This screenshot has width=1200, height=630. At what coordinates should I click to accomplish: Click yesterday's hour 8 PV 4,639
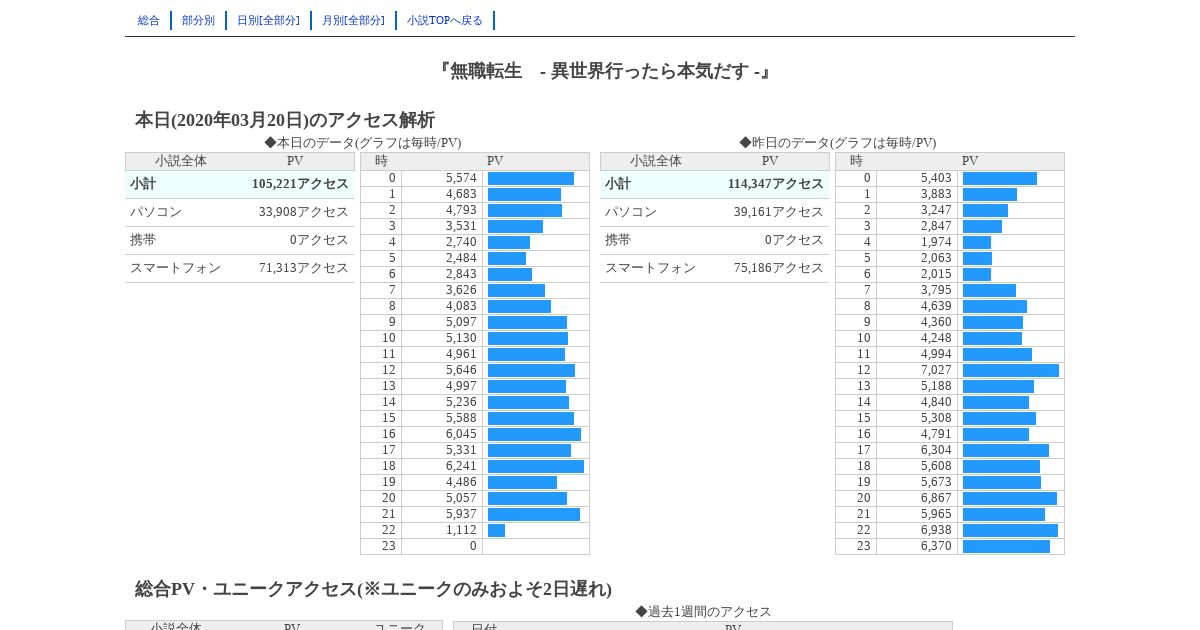pyautogui.click(x=936, y=306)
